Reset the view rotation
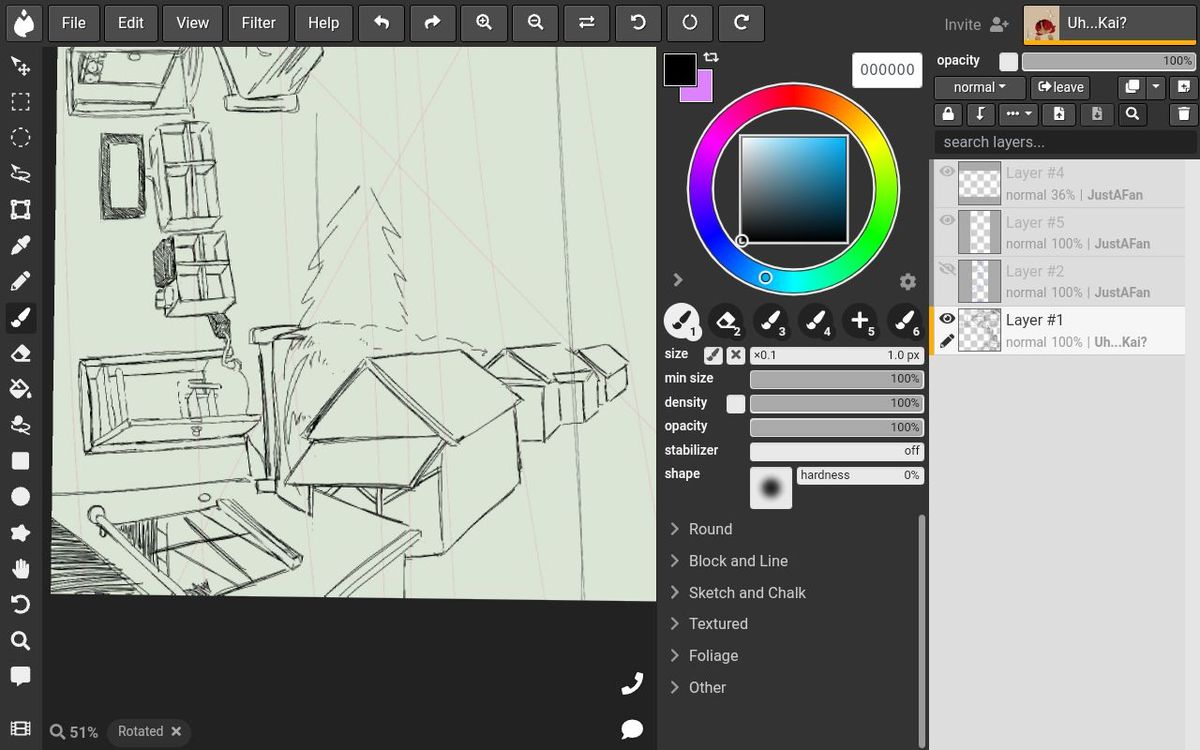1200x750 pixels. click(x=689, y=22)
